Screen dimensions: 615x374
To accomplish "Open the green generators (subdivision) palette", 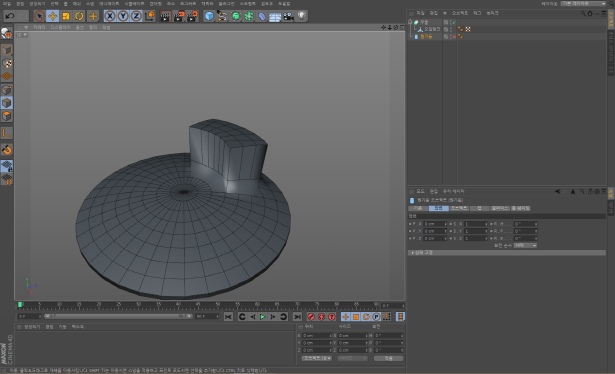I will click(236, 16).
